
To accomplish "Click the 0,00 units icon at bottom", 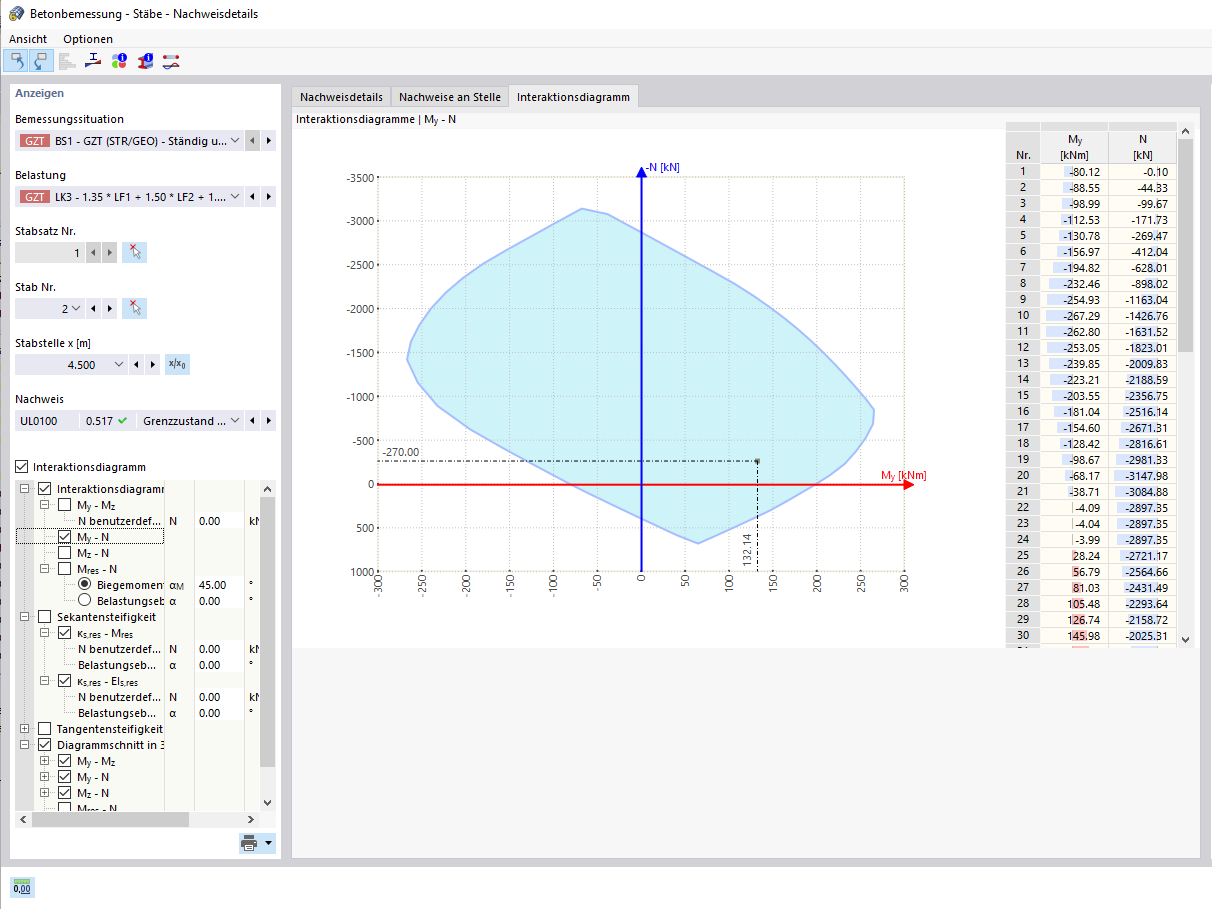I will tap(22, 886).
